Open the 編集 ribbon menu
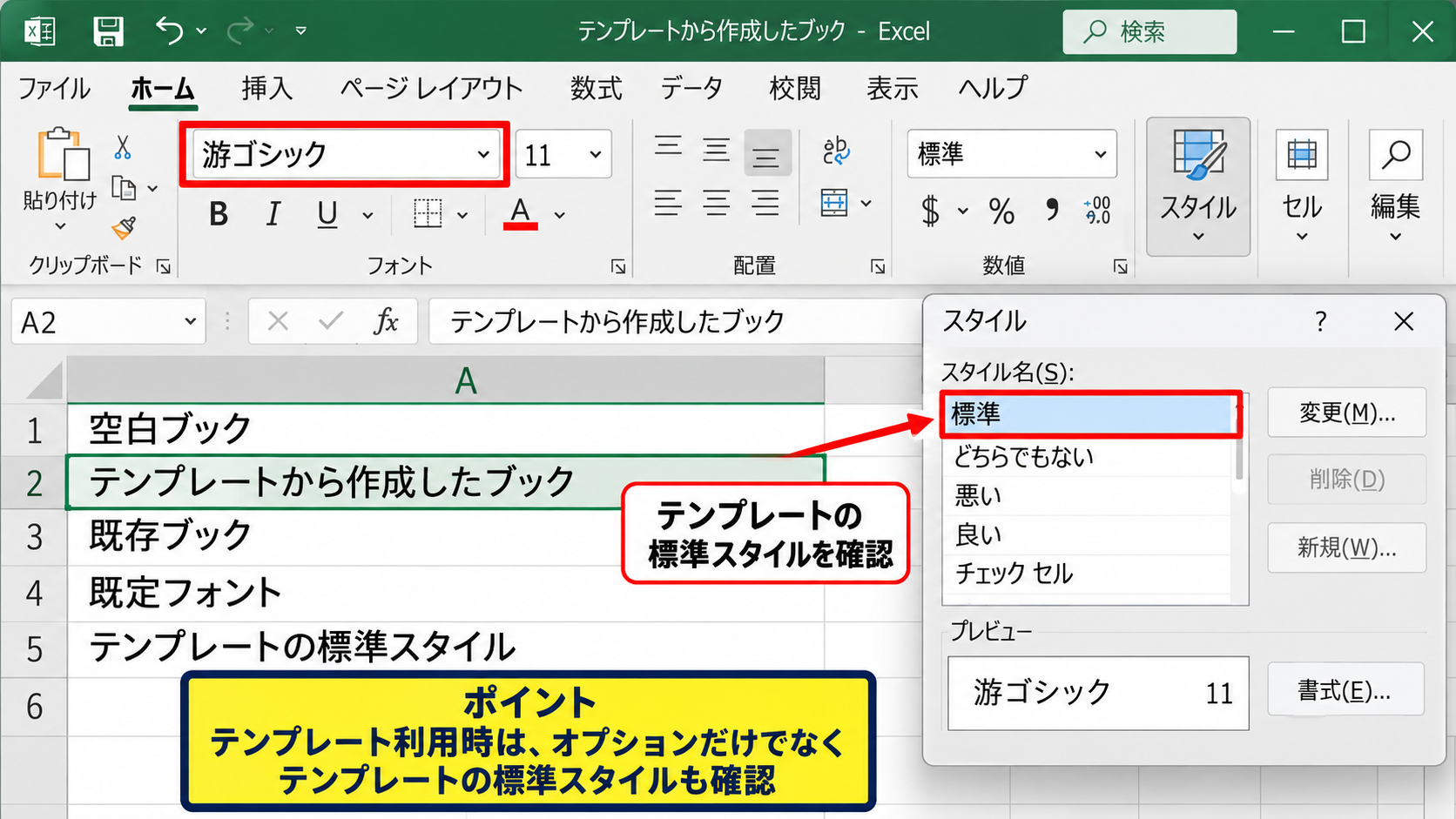The width and height of the screenshot is (1456, 819). pos(1395,186)
